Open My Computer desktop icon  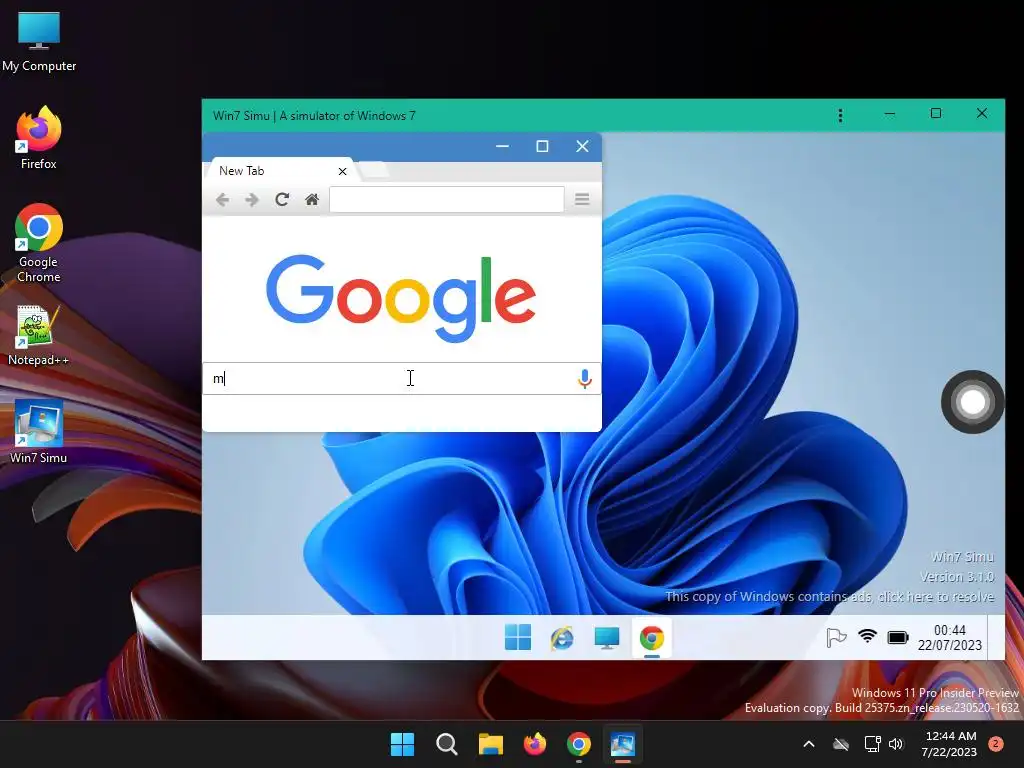coord(39,42)
